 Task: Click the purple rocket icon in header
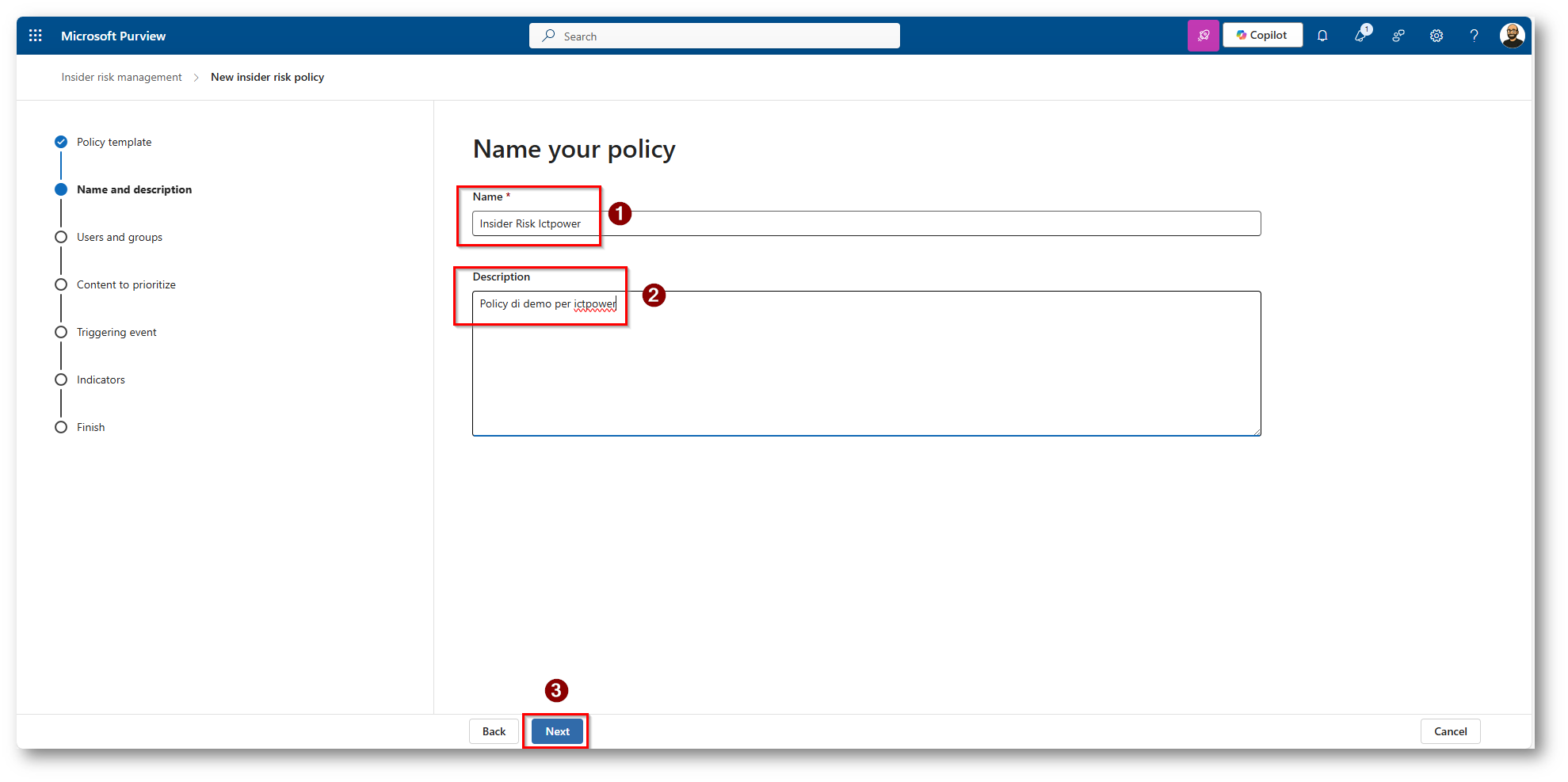1203,36
